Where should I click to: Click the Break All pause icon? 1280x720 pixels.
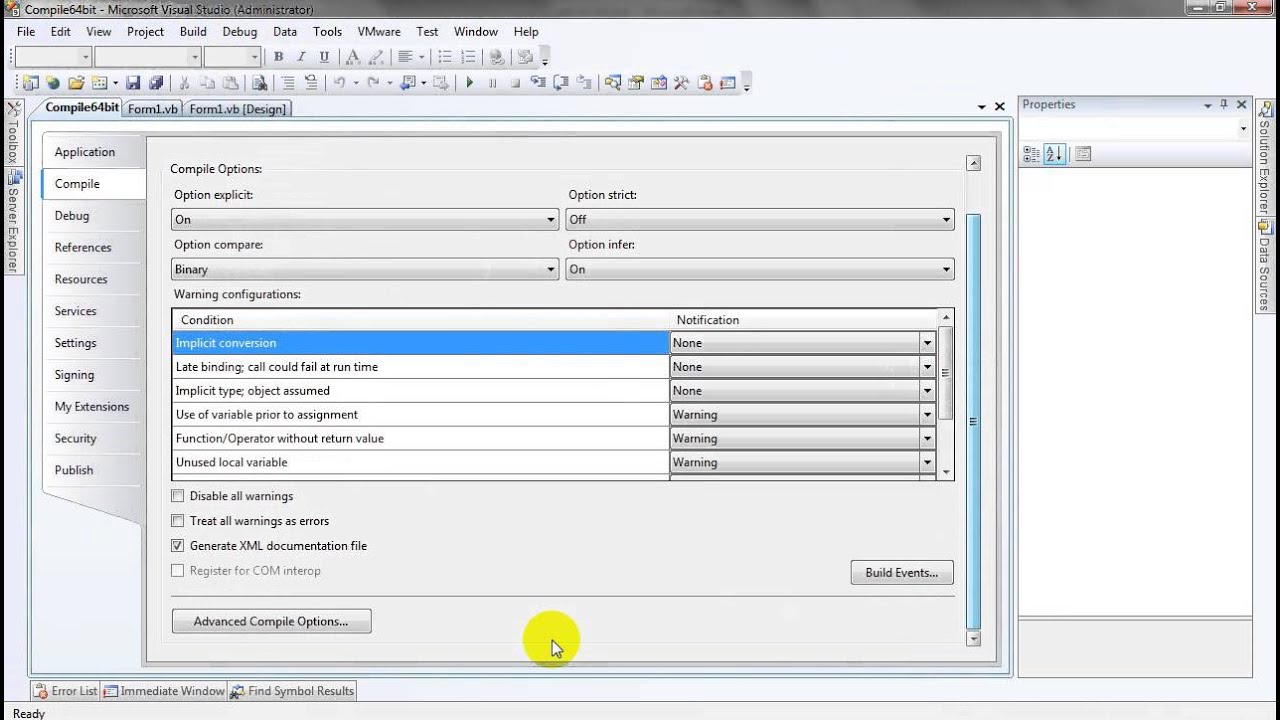(492, 83)
